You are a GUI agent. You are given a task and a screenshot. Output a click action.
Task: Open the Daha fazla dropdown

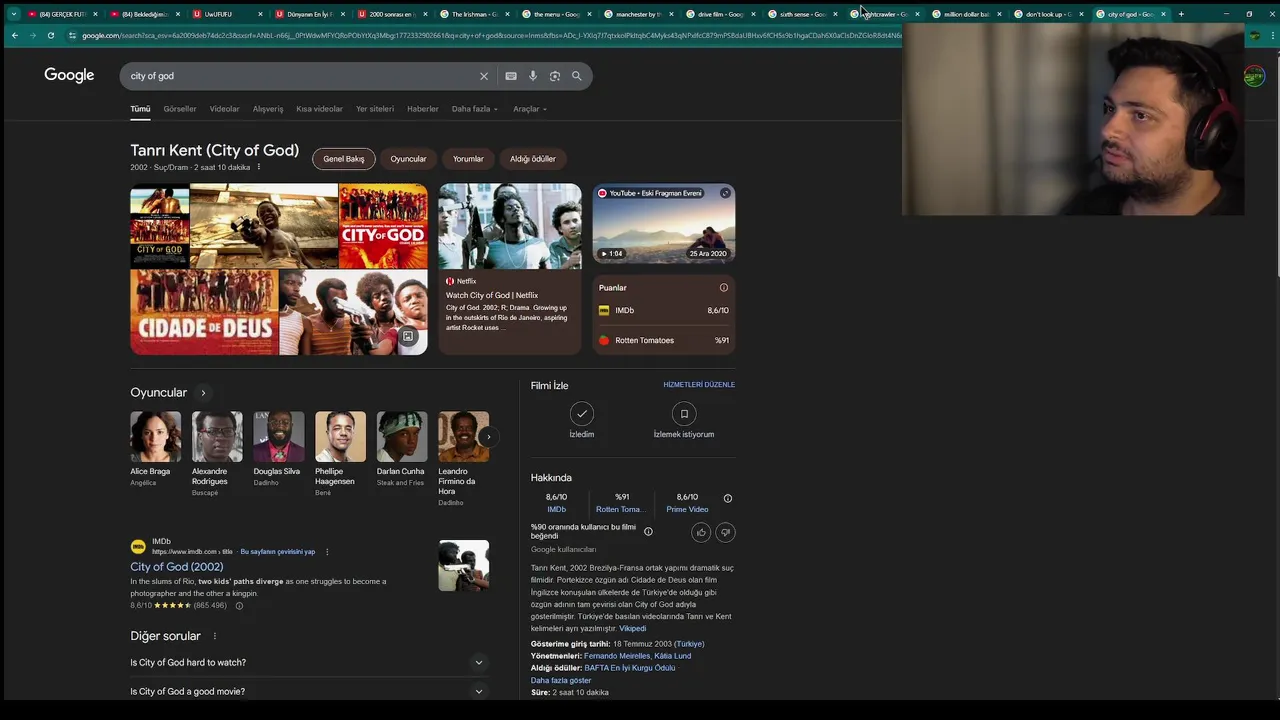pyautogui.click(x=474, y=109)
